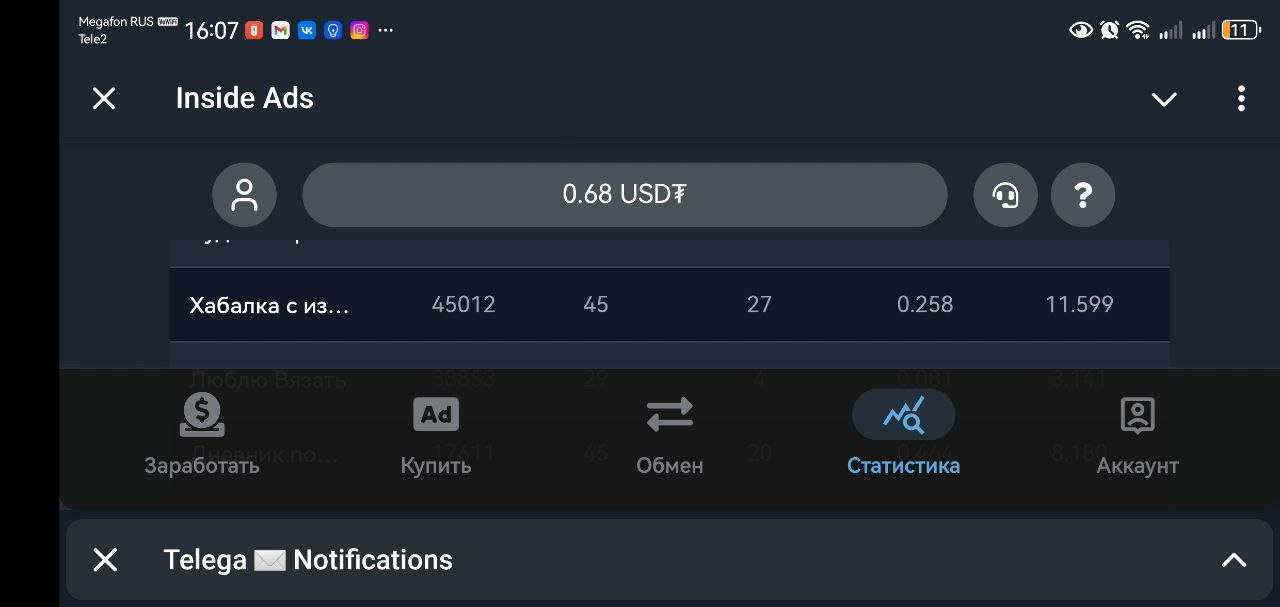Tap the 0.68 USD₮ balance bar

point(624,194)
